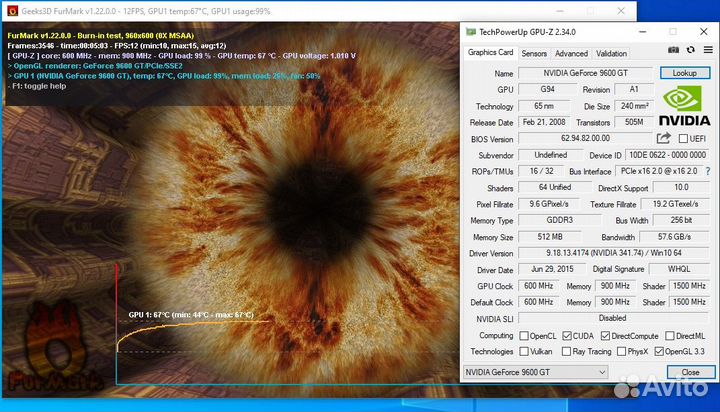Click the Driver Version field
This screenshot has height=412, width=720.
tap(614, 253)
